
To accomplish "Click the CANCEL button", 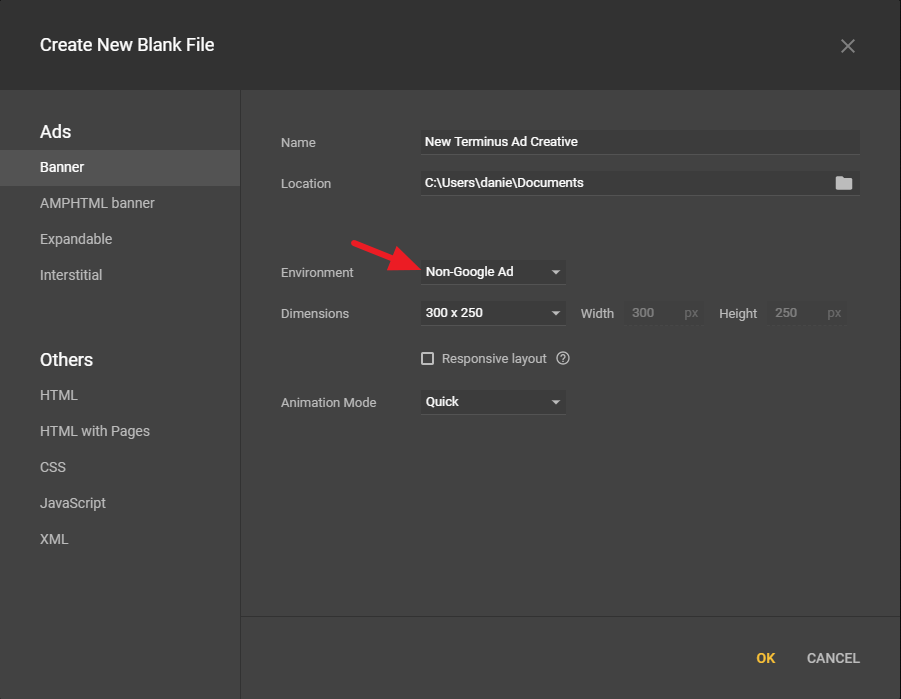I will point(833,658).
